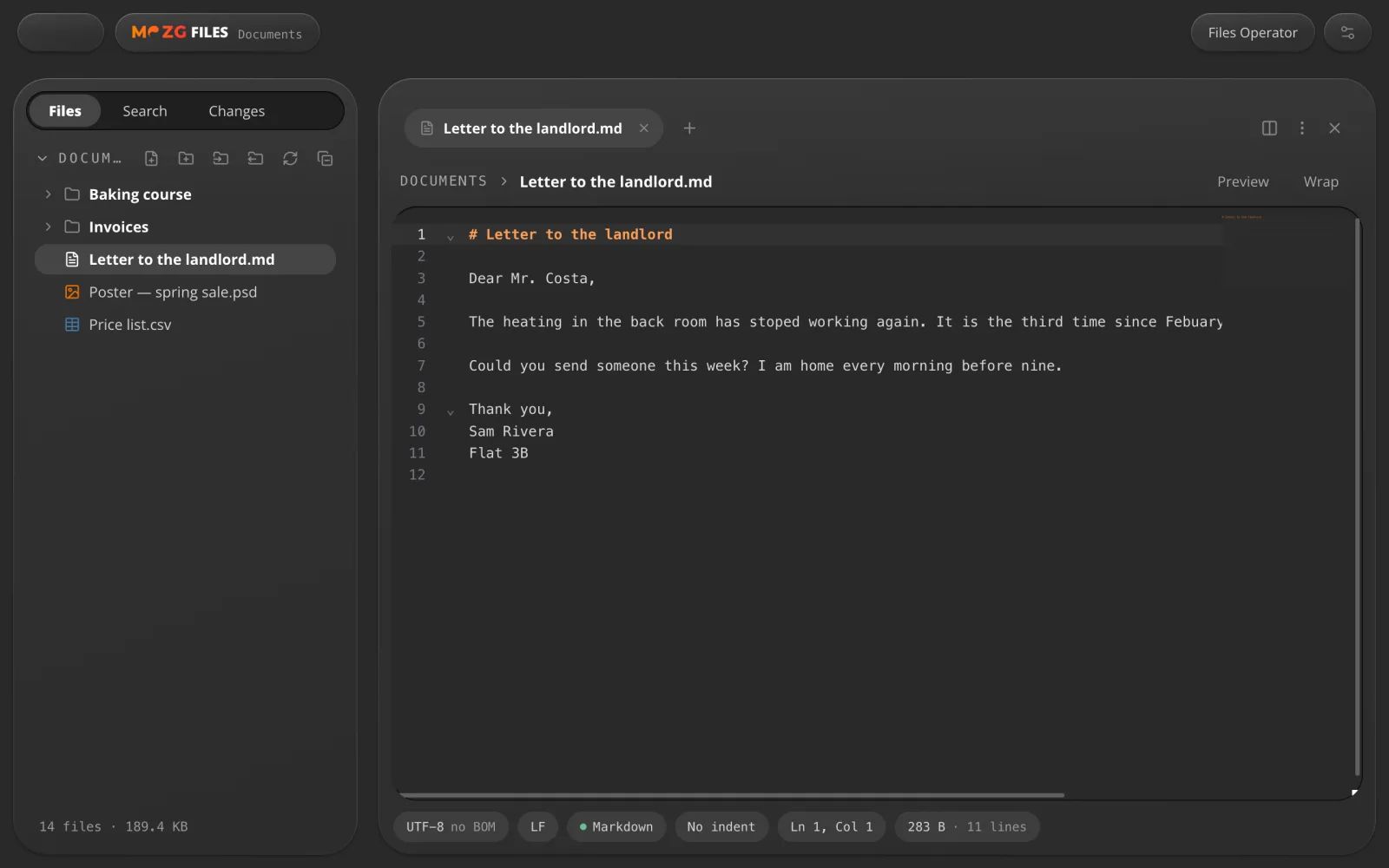1389x868 pixels.
Task: Switch to the Changes tab
Action: [236, 110]
